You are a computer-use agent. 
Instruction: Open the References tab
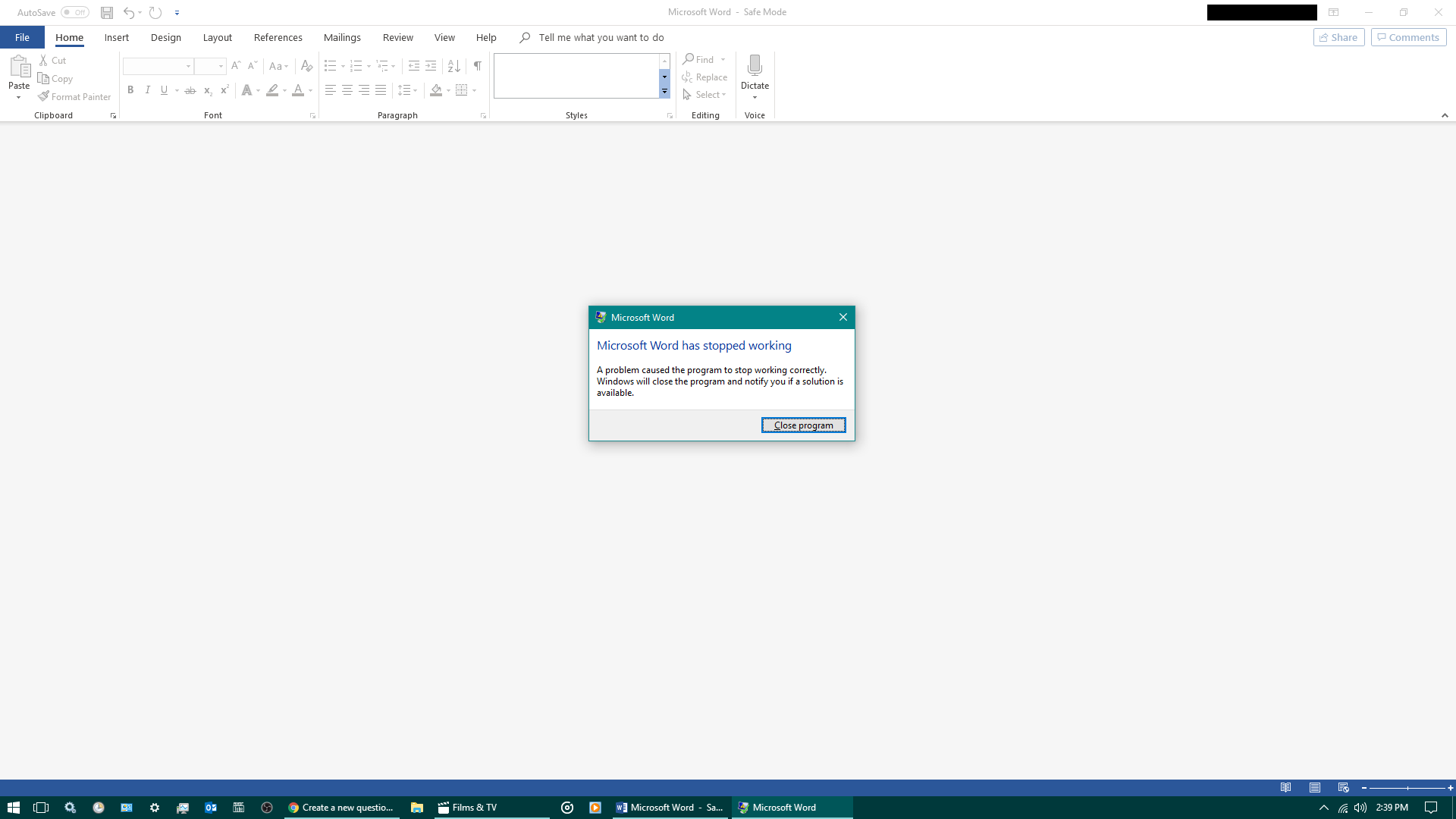click(278, 37)
